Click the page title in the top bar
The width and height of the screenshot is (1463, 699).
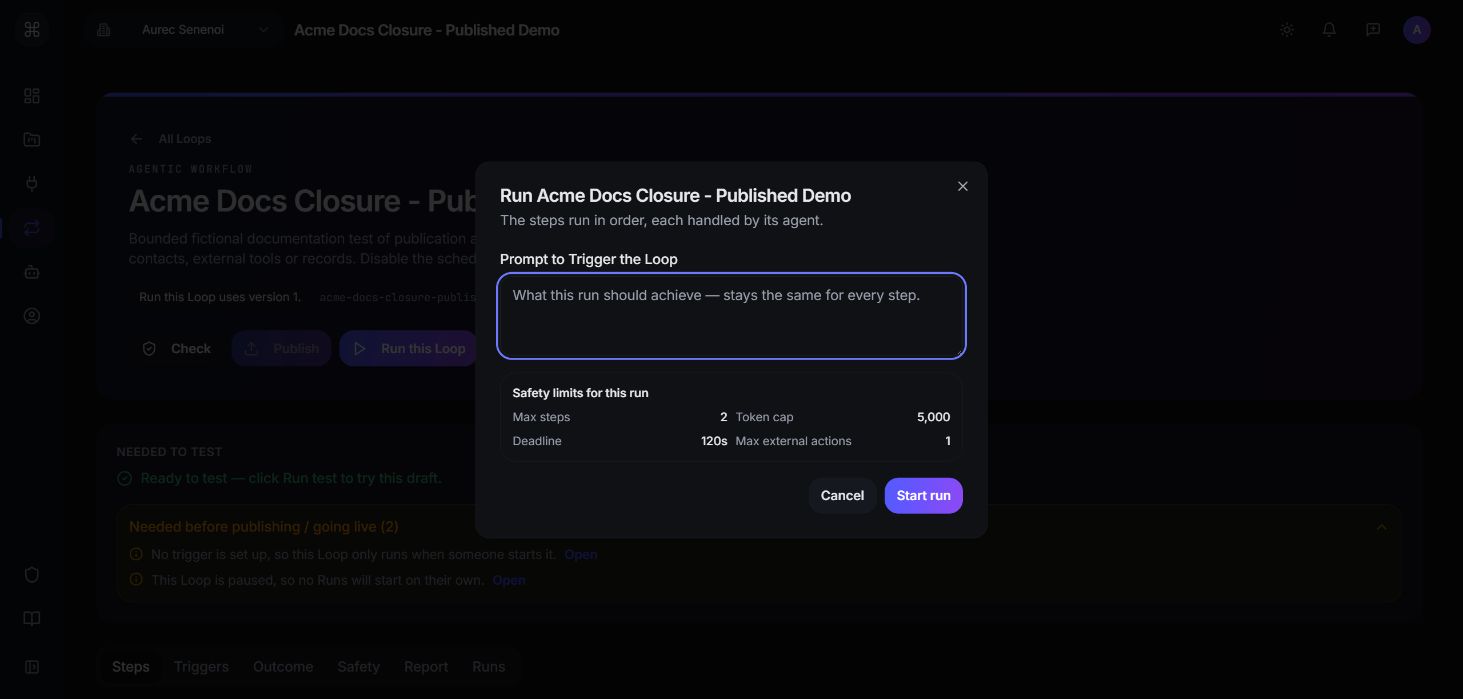click(427, 30)
